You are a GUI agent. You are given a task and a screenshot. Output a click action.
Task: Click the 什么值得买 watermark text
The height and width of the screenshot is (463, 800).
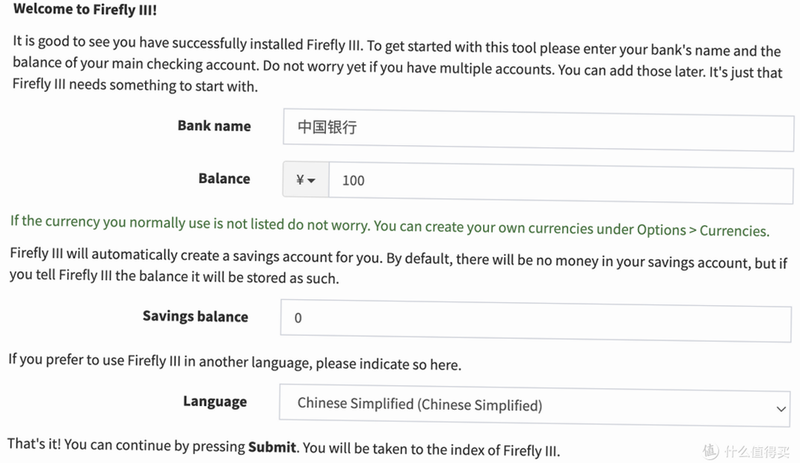click(757, 451)
